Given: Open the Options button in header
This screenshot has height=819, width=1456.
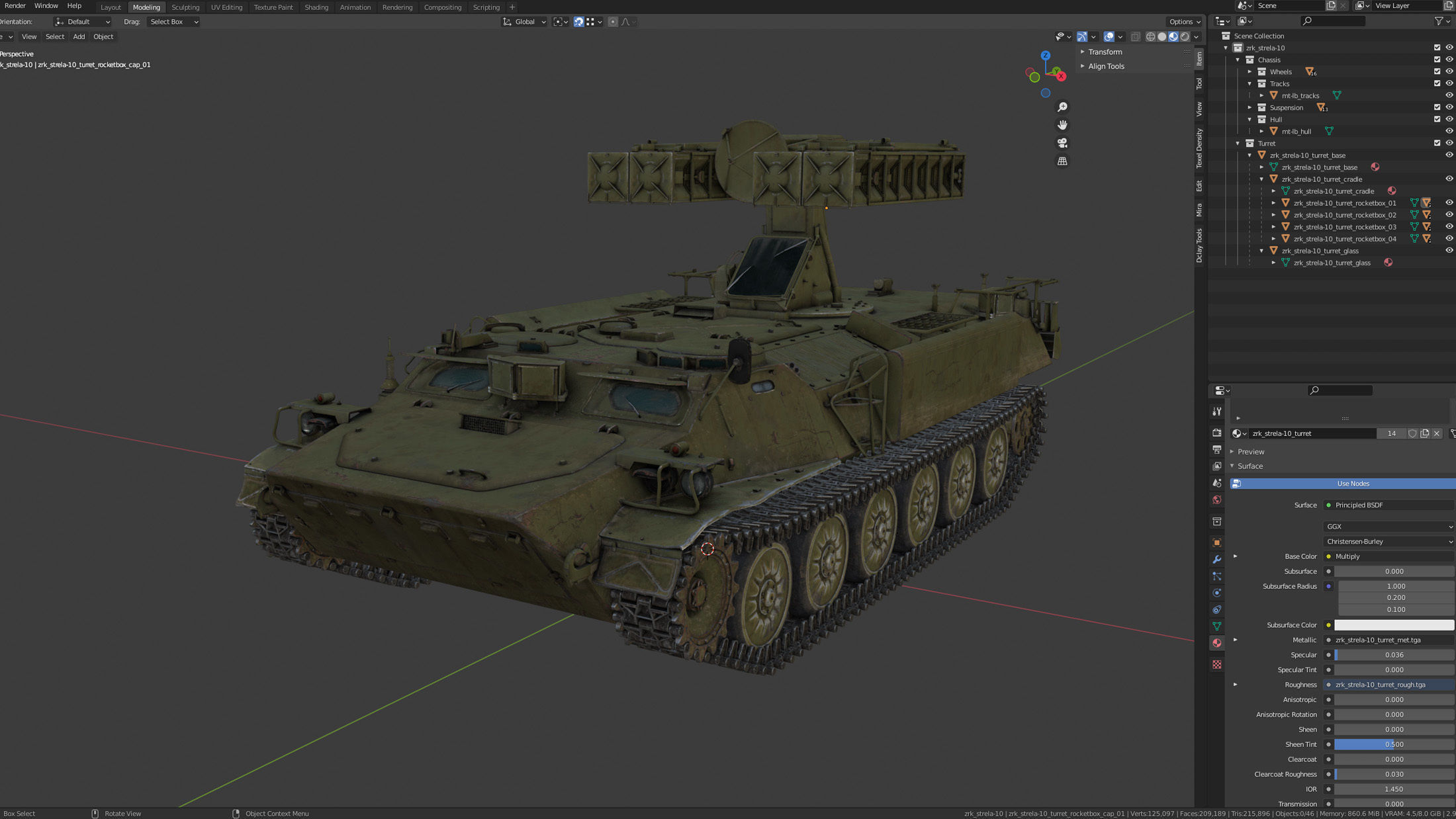Looking at the screenshot, I should [1184, 22].
